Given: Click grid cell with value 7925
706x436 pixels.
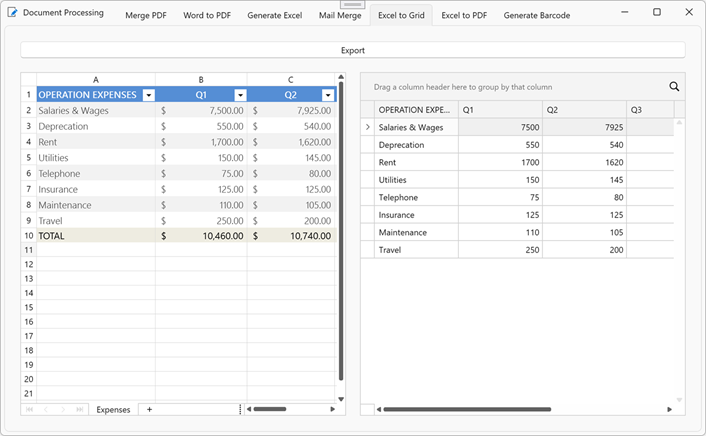Looking at the screenshot, I should tap(584, 127).
